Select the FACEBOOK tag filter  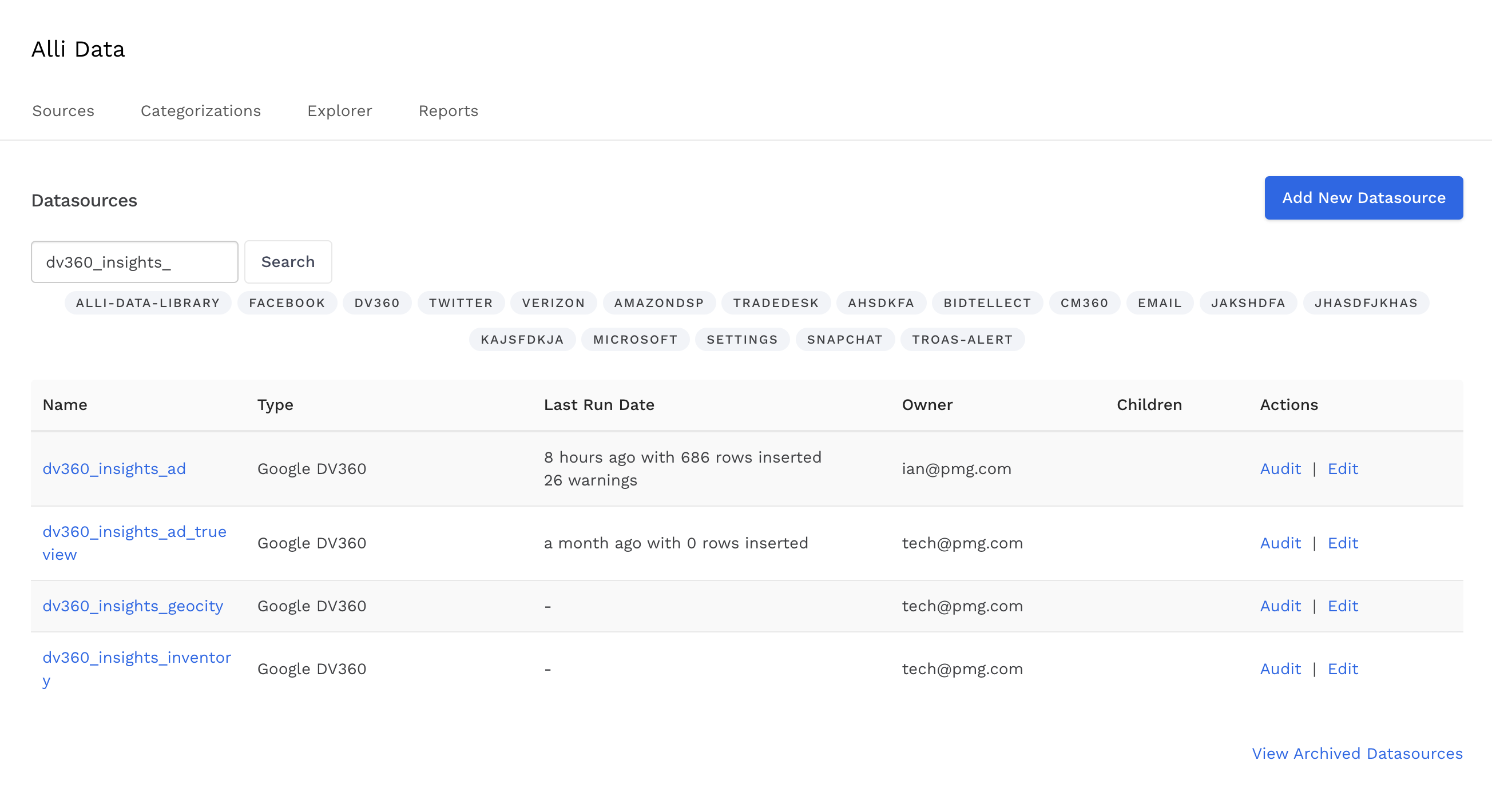[x=287, y=303]
